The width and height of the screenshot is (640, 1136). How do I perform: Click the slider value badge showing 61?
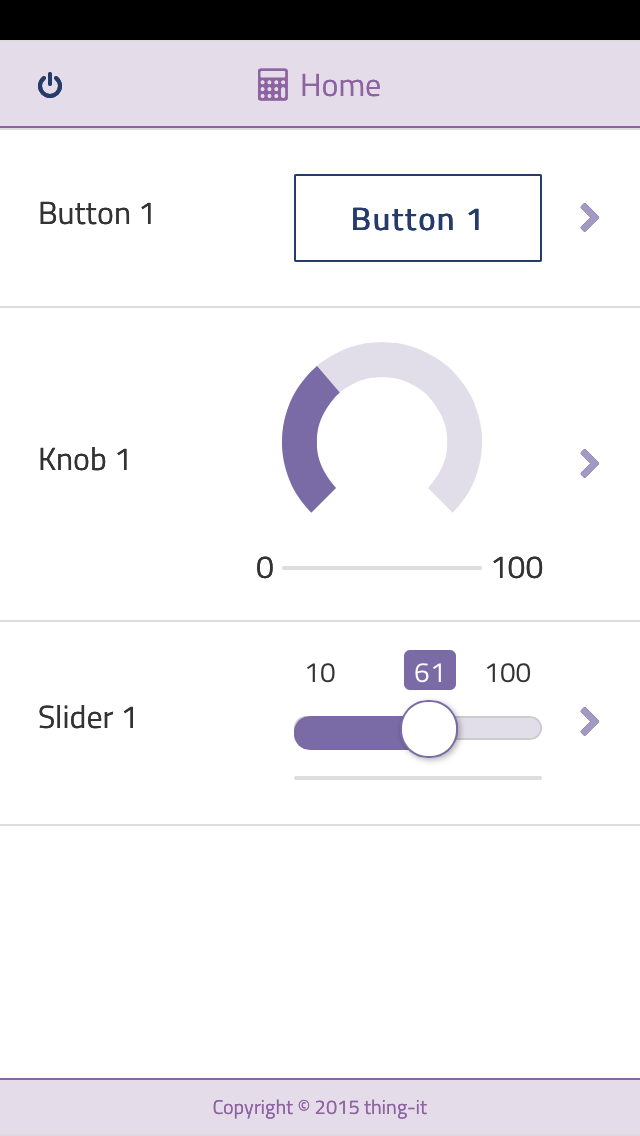430,672
